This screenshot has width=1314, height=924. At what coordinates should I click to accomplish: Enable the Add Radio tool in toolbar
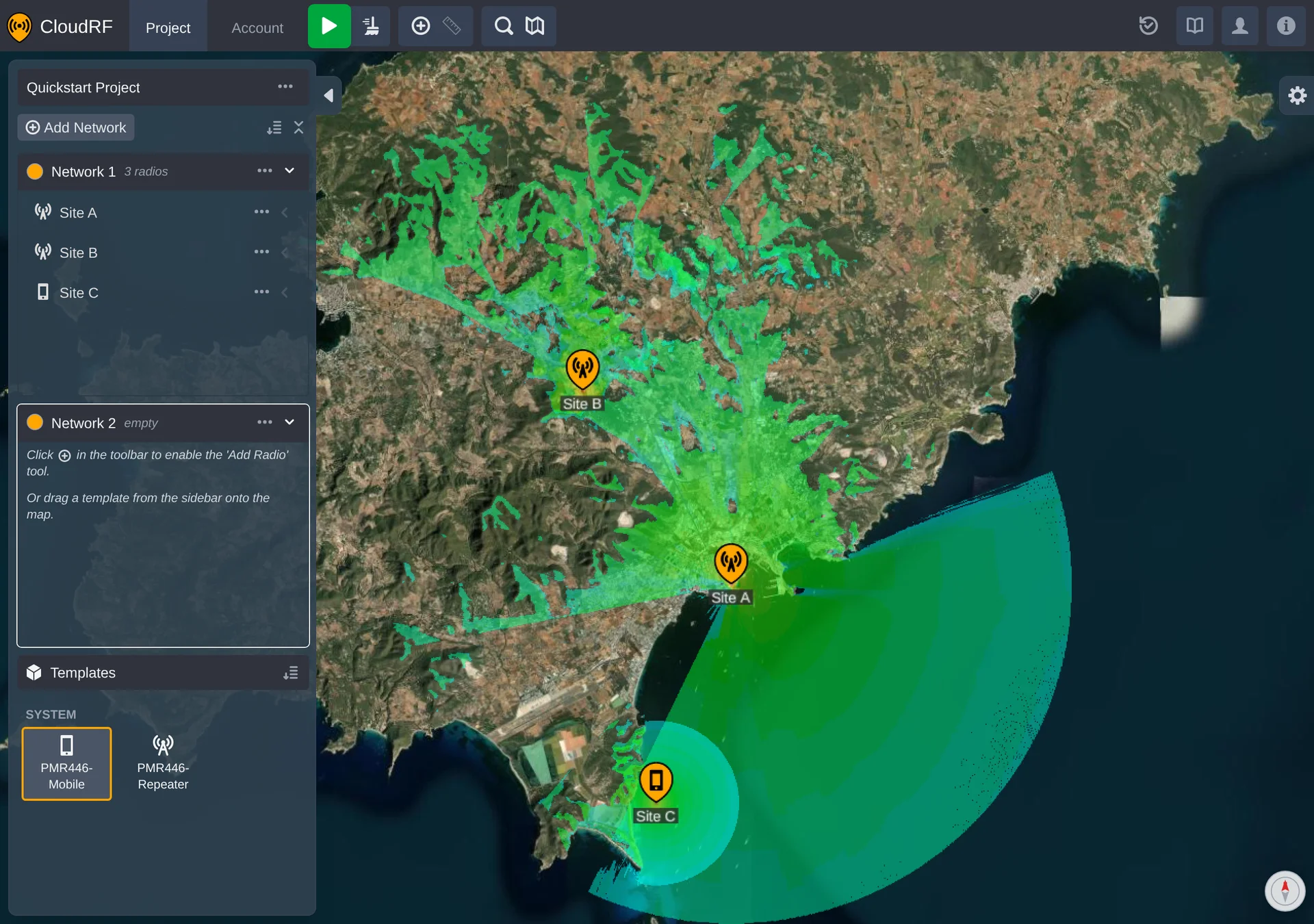pos(421,26)
